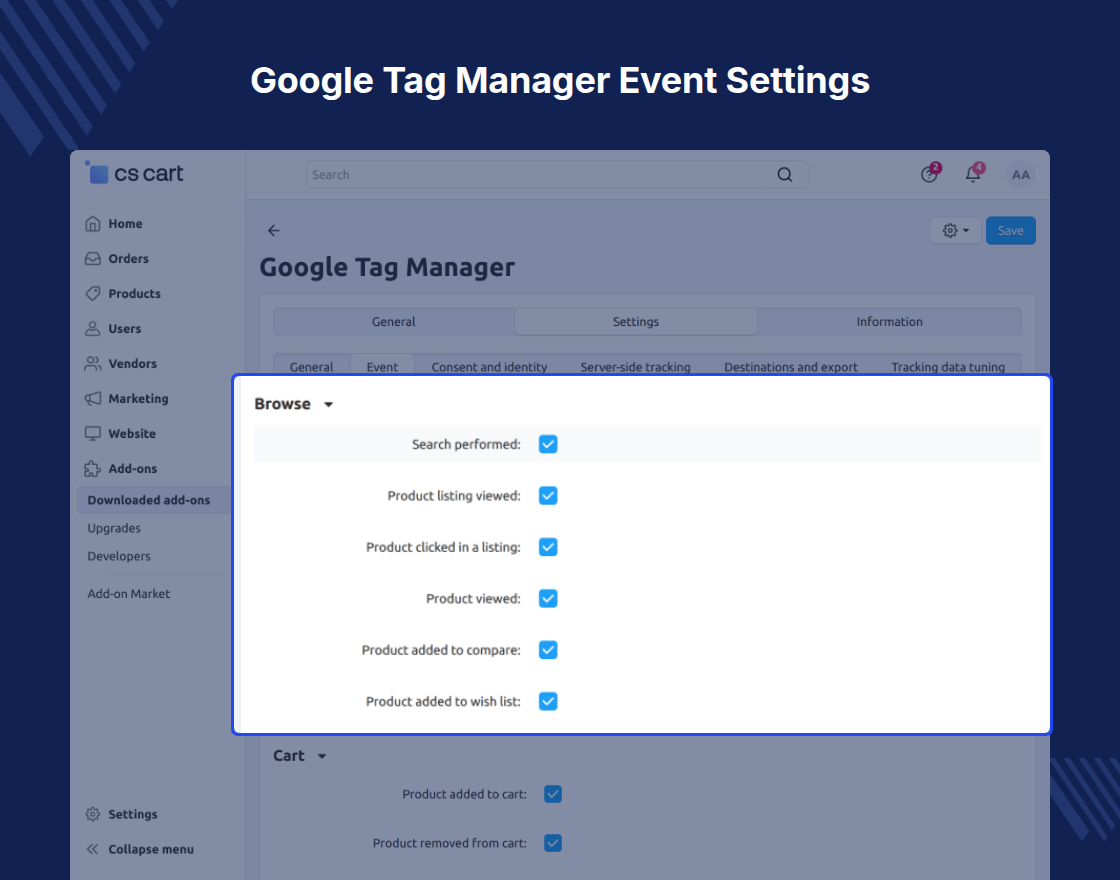
Task: Toggle Product added to wish list checkbox
Action: point(548,701)
